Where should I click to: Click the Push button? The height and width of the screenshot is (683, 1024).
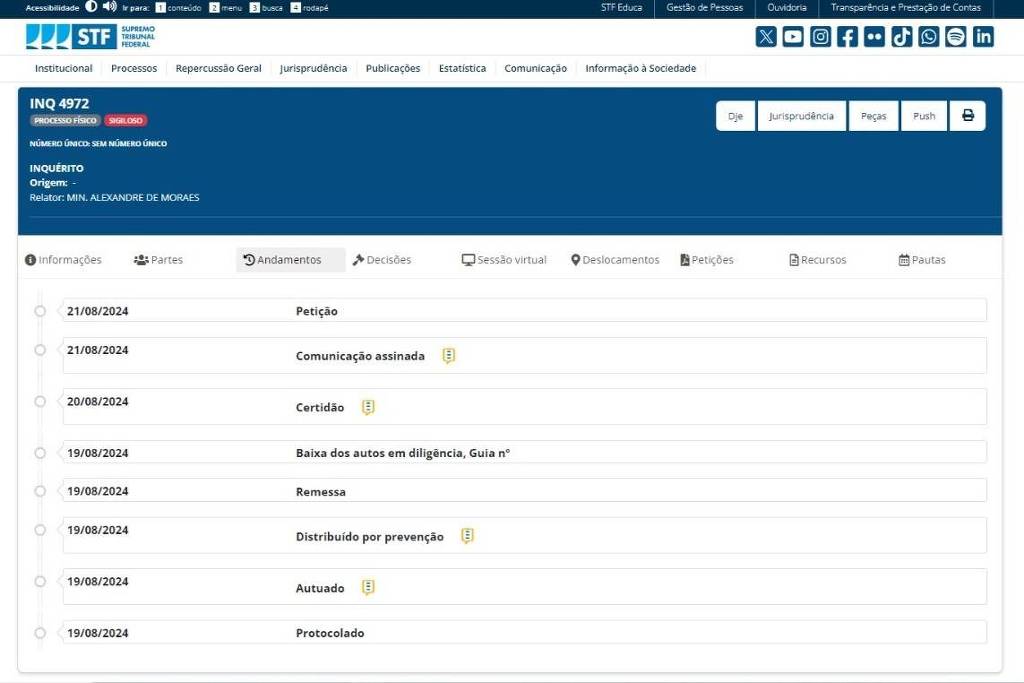(x=924, y=116)
